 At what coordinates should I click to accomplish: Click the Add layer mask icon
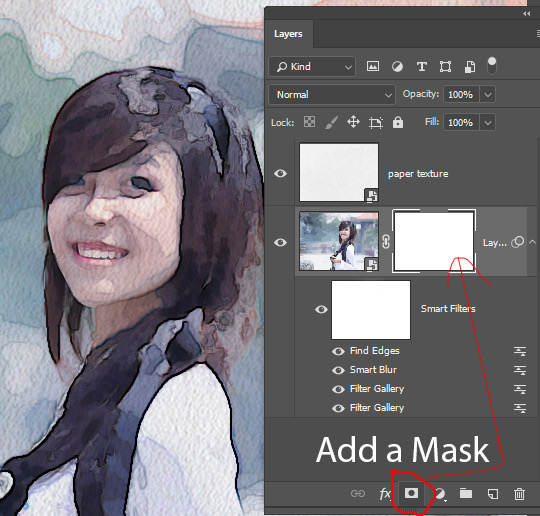click(411, 493)
